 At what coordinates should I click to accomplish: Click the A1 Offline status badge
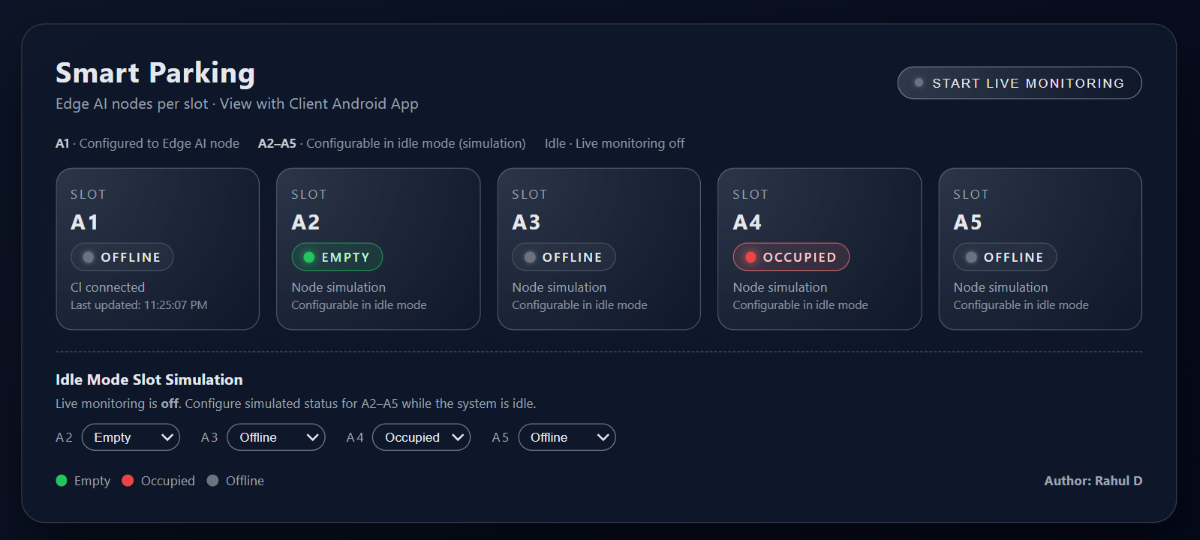[x=122, y=257]
